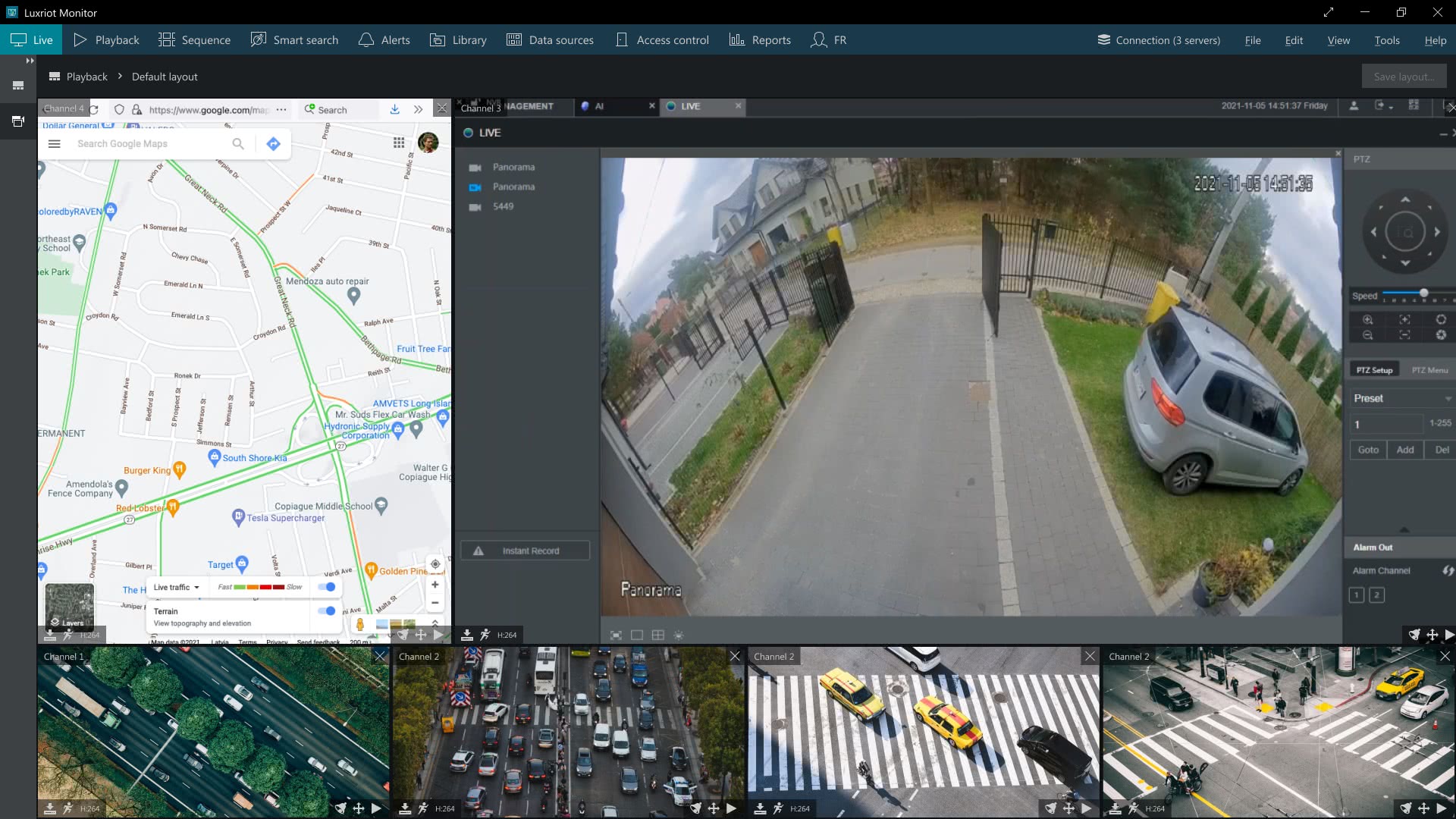Click PTZ down arrow

point(1405,263)
